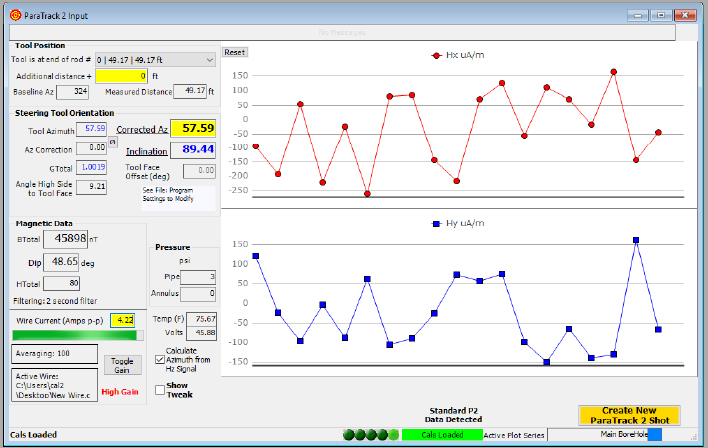Click the first green status indicator light

[x=348, y=435]
